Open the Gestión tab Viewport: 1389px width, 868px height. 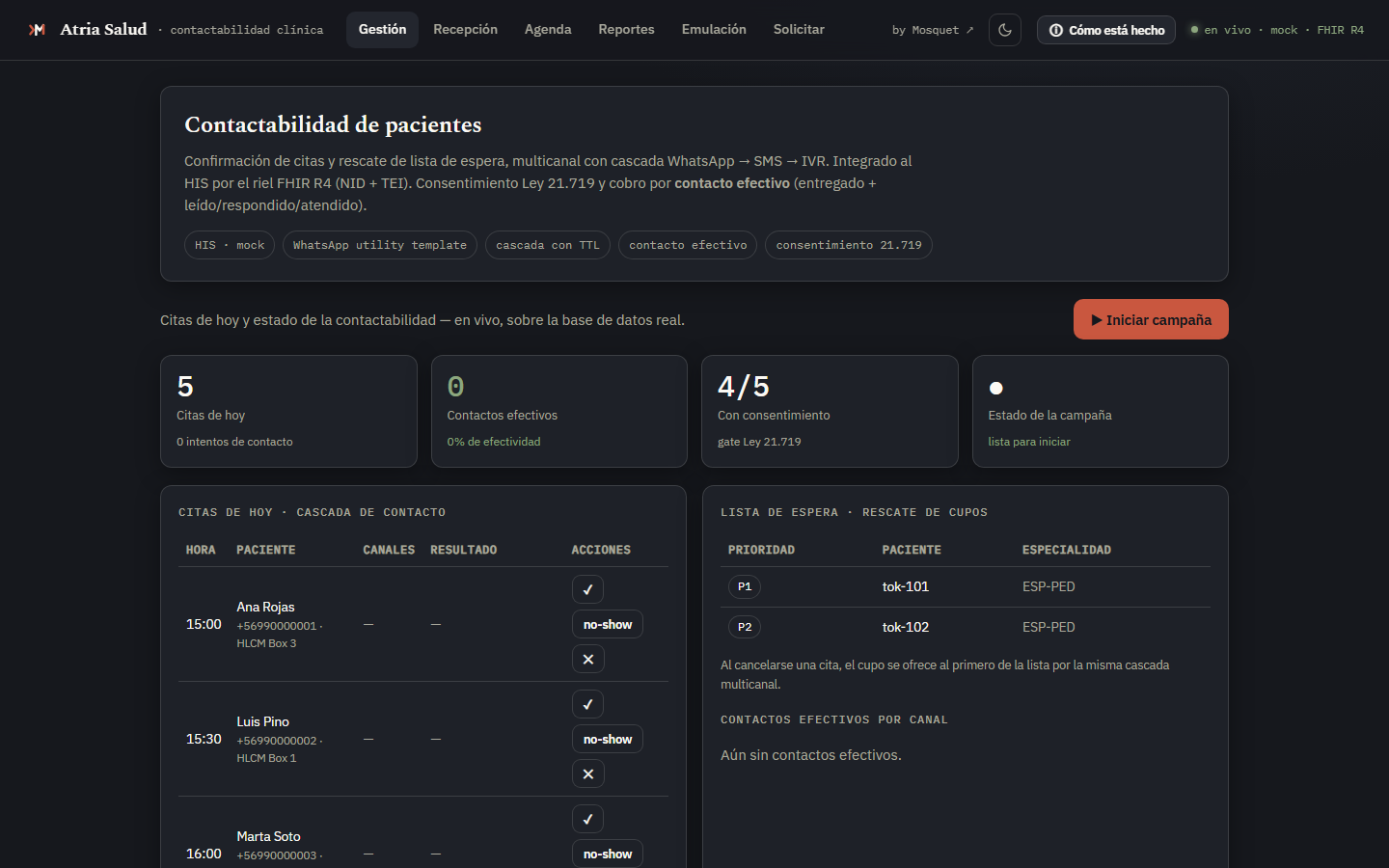pyautogui.click(x=382, y=30)
